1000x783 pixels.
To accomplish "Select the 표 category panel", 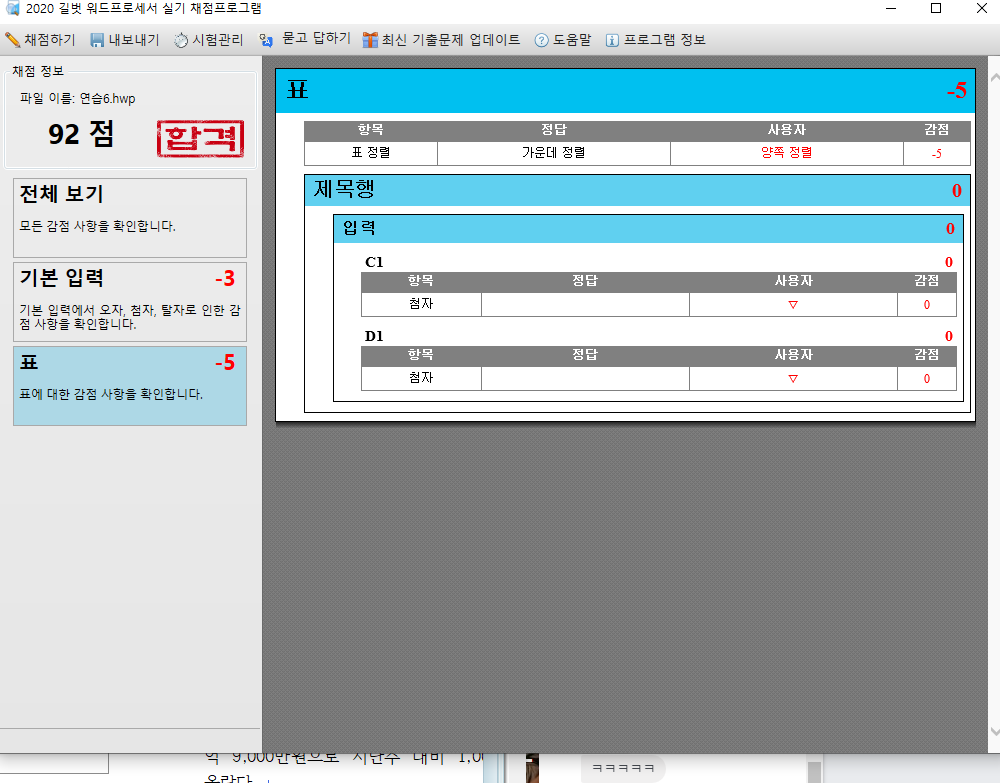I will [130, 386].
